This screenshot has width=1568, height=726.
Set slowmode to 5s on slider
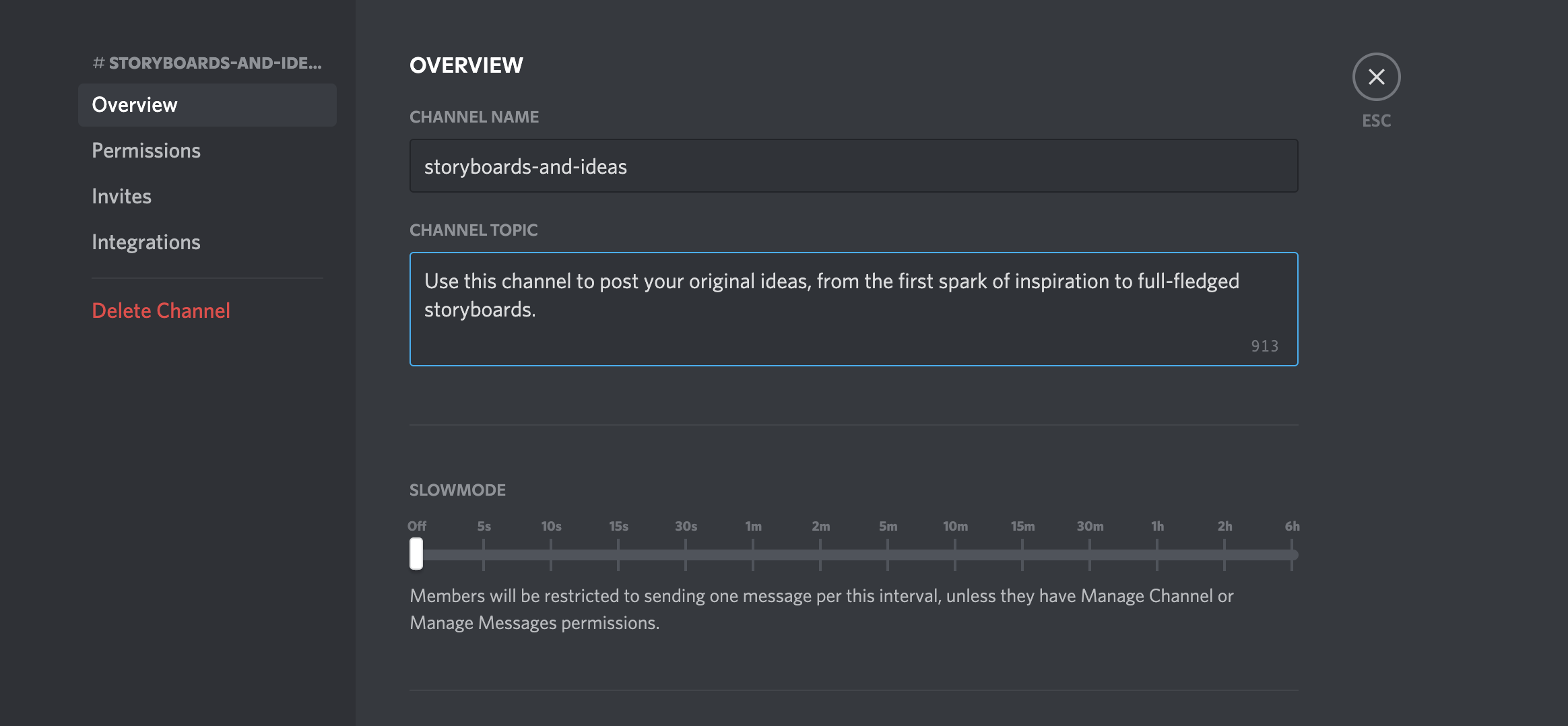pos(484,555)
